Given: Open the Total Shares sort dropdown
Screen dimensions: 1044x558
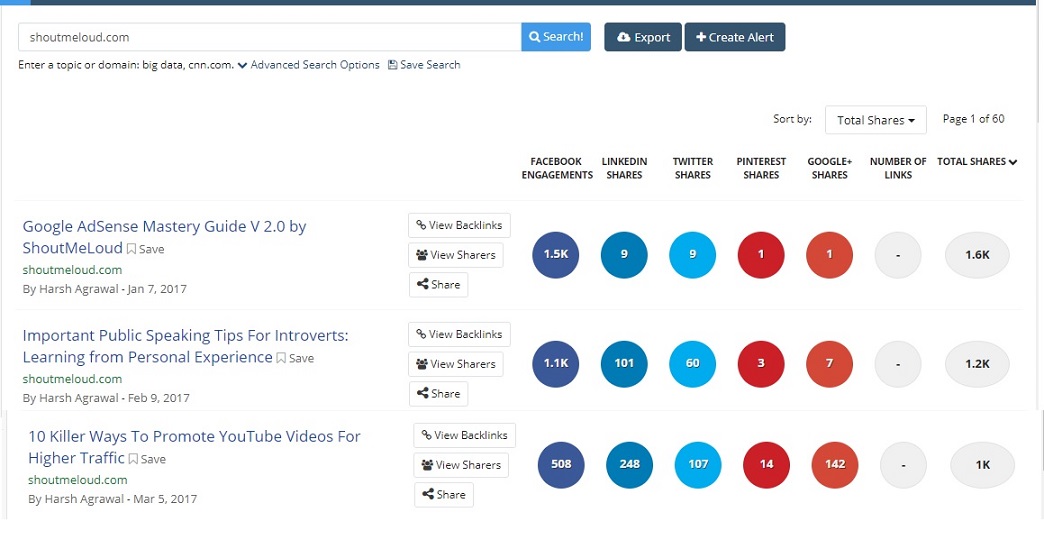Looking at the screenshot, I should pos(876,120).
